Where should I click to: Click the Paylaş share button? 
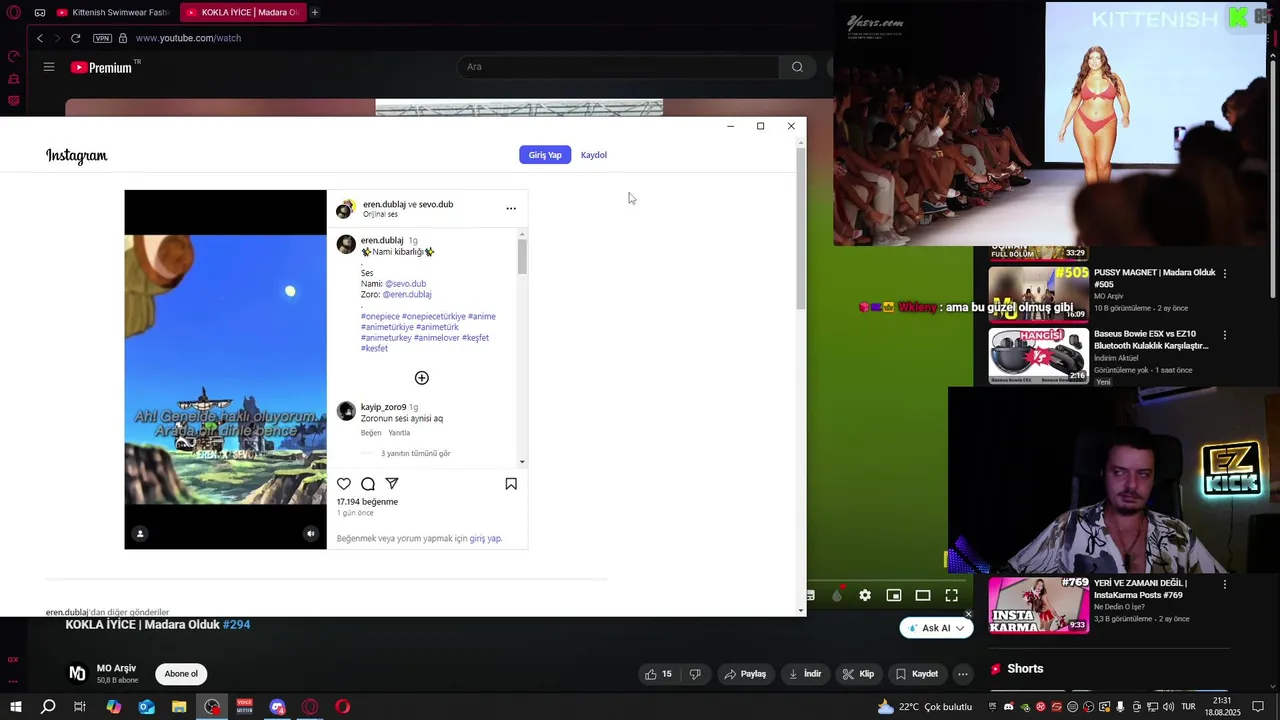tap(745, 674)
